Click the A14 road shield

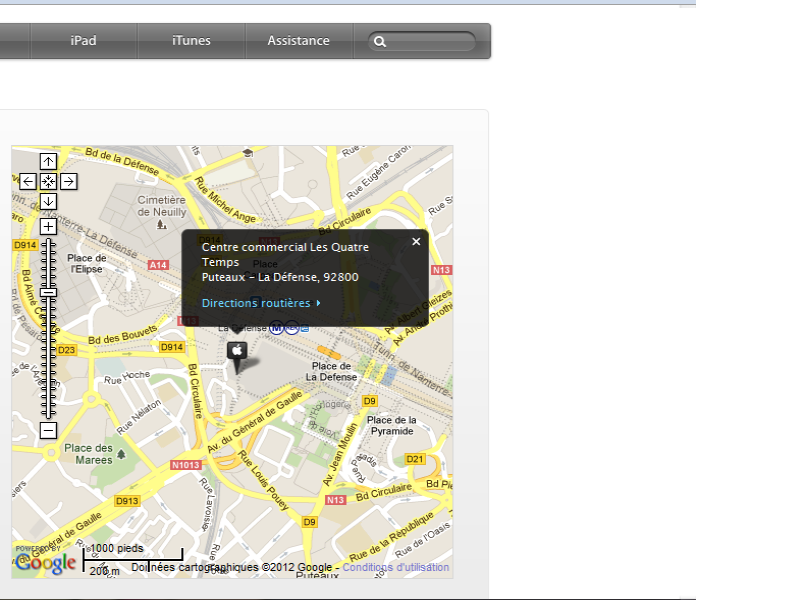pos(158,265)
